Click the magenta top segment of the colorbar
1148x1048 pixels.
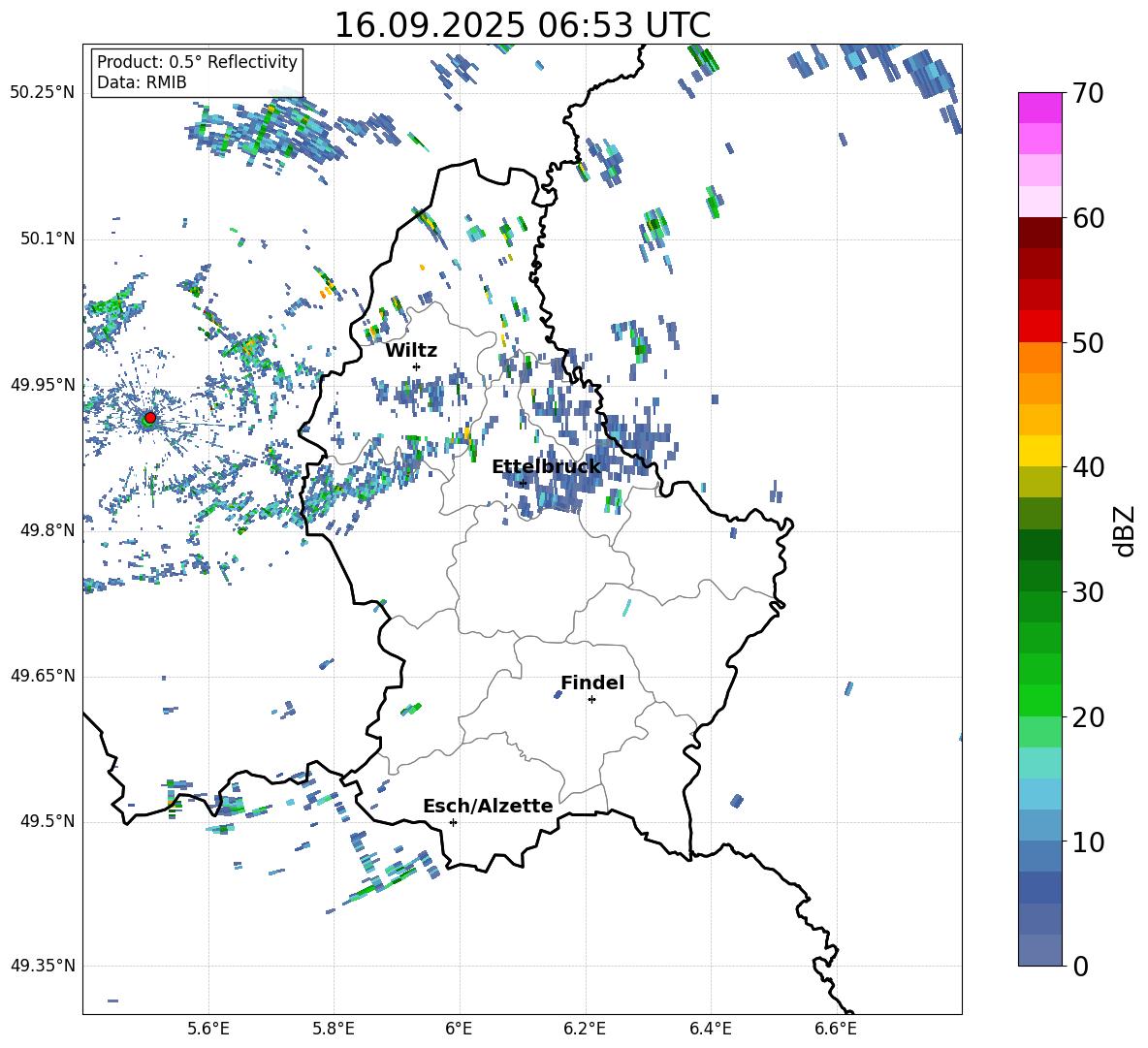click(x=1040, y=108)
